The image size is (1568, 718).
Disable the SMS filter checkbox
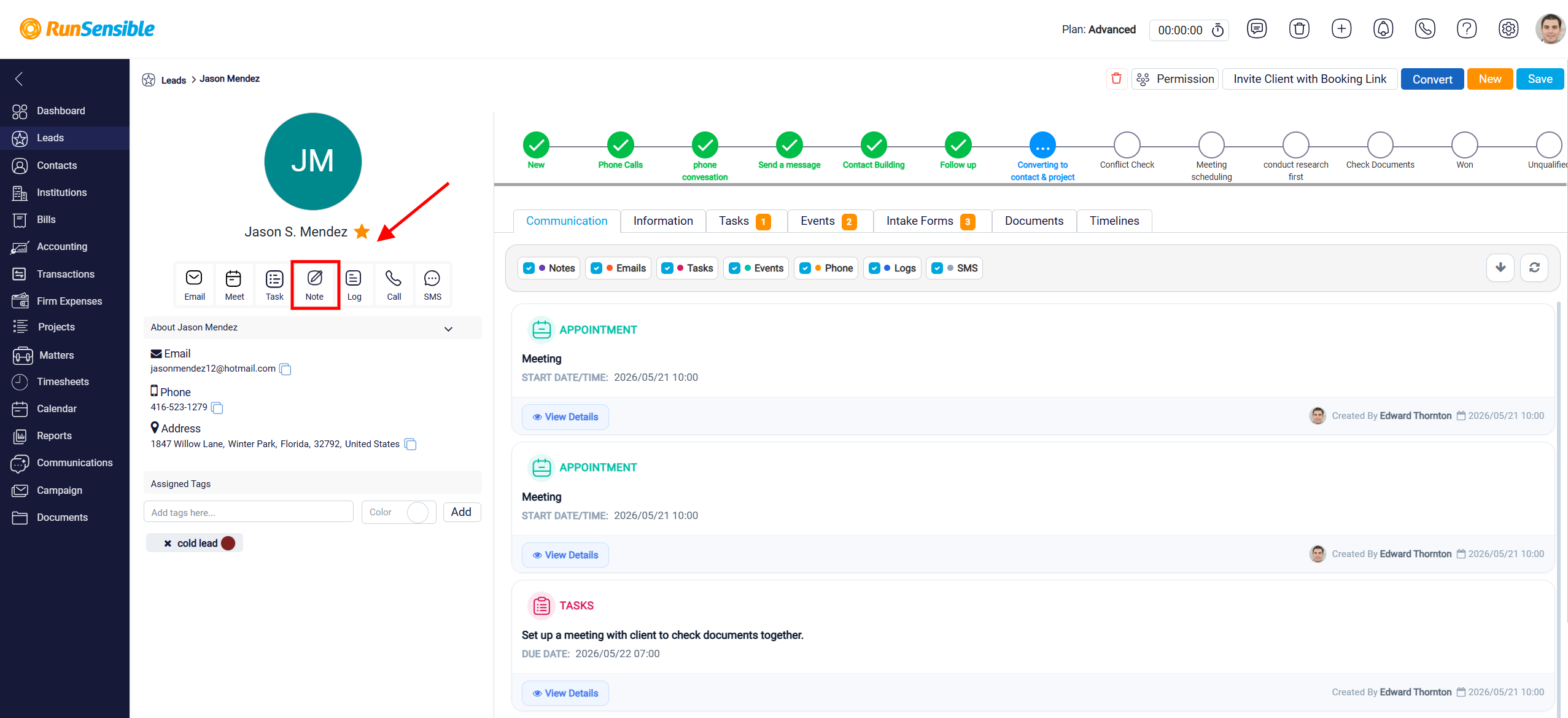pyautogui.click(x=937, y=268)
